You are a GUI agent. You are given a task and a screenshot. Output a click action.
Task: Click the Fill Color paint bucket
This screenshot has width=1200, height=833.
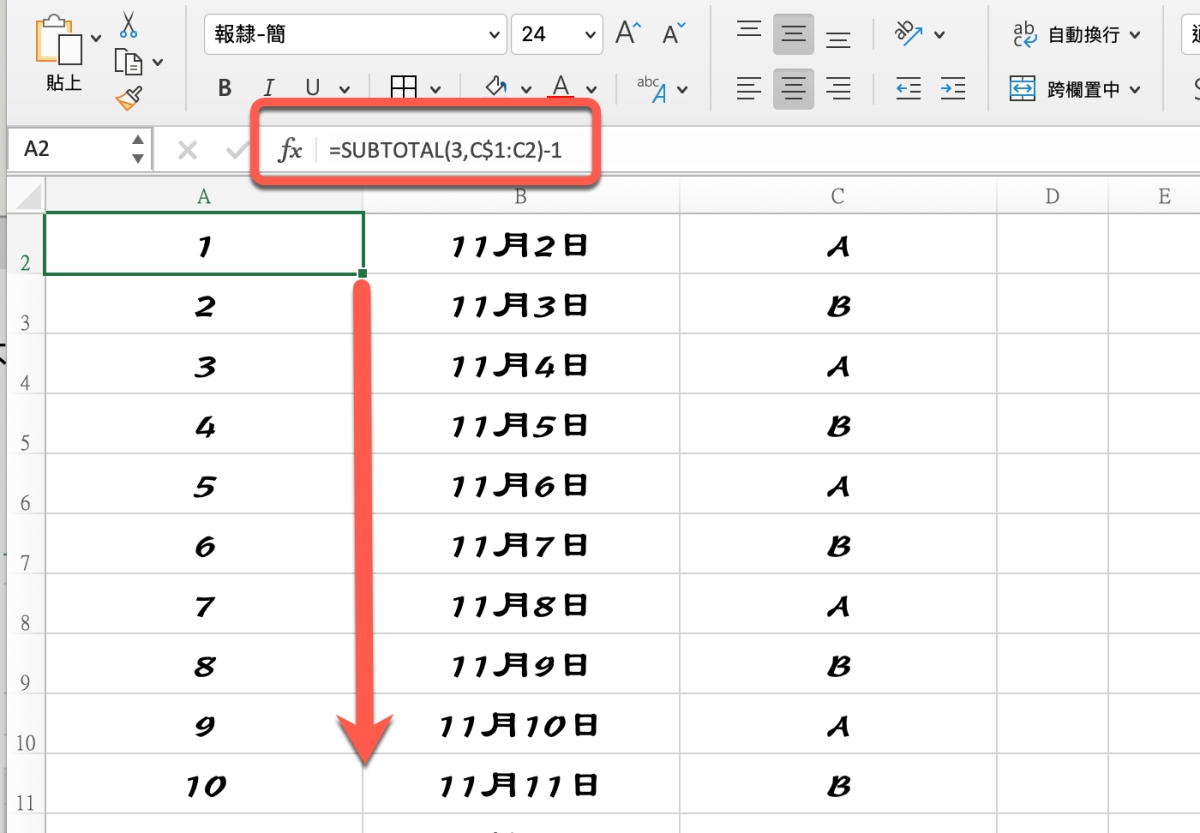pos(496,87)
